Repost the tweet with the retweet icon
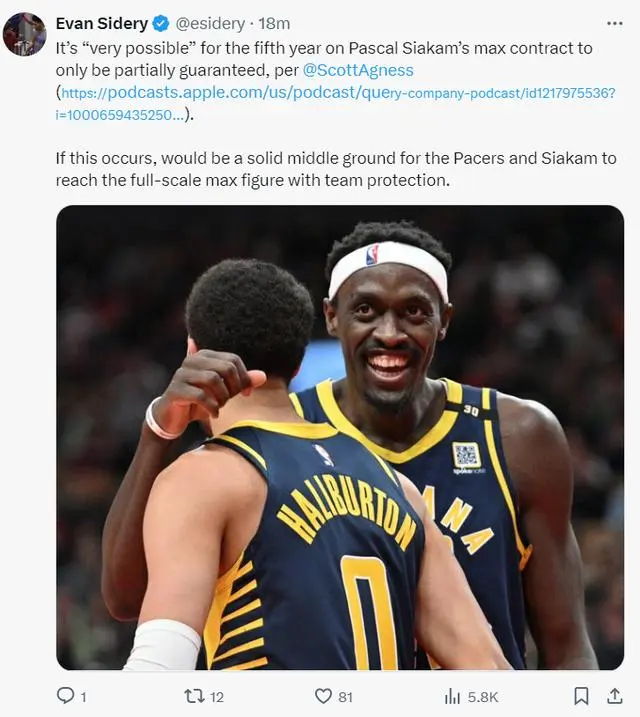The height and width of the screenshot is (717, 640). coord(194,696)
